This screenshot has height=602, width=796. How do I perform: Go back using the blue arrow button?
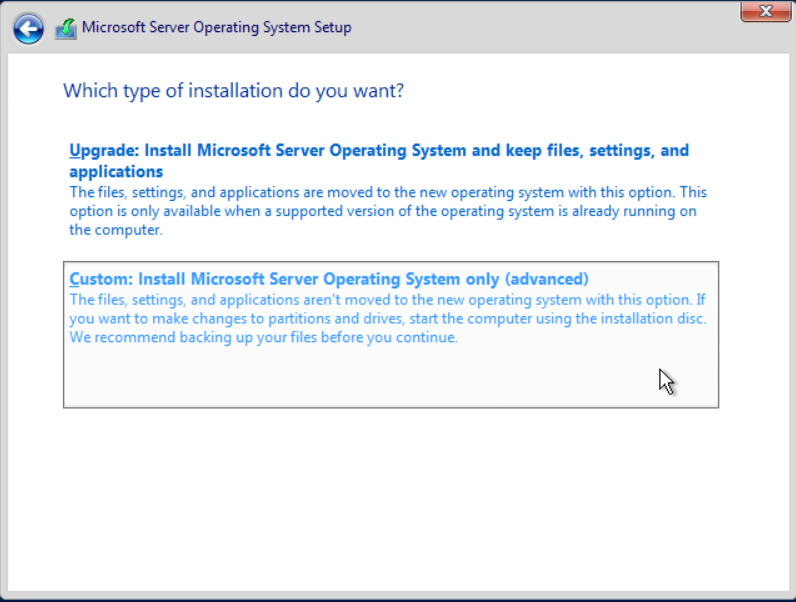28,29
